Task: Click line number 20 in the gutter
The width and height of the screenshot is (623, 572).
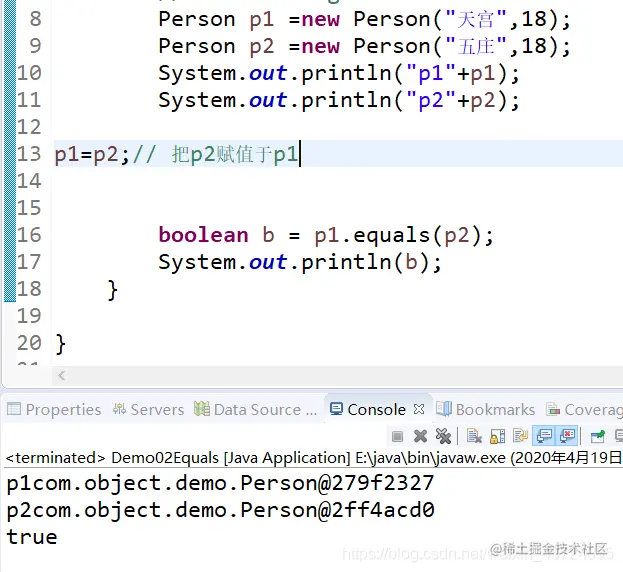Action: [29, 343]
